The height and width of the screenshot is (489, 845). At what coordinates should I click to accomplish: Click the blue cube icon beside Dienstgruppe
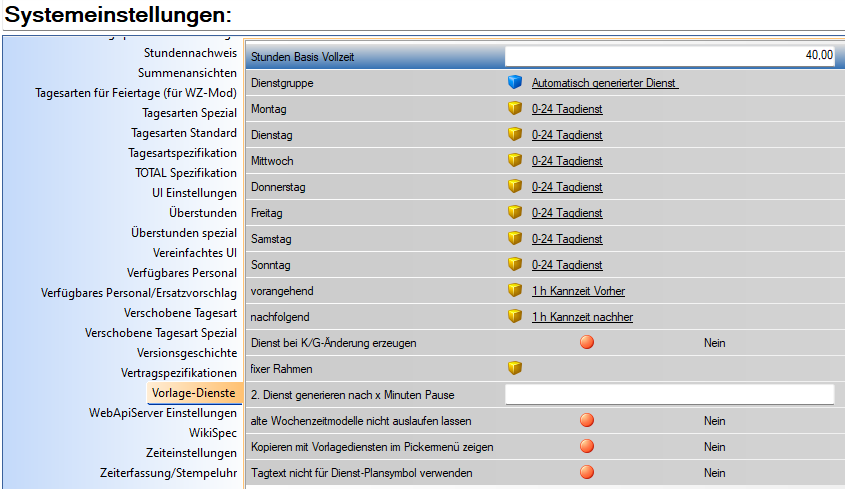point(515,83)
